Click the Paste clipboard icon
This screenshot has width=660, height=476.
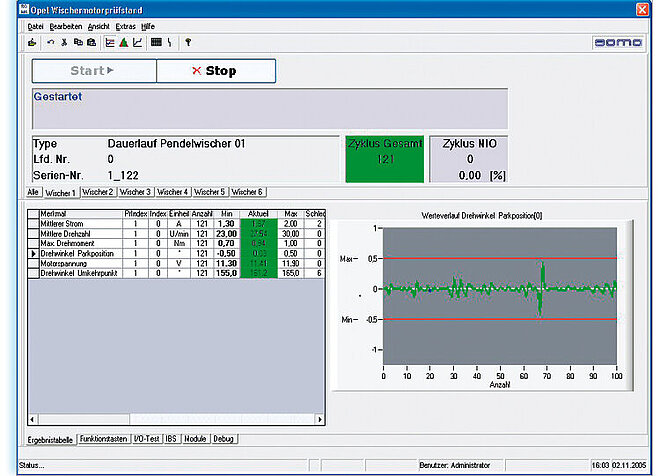click(91, 43)
